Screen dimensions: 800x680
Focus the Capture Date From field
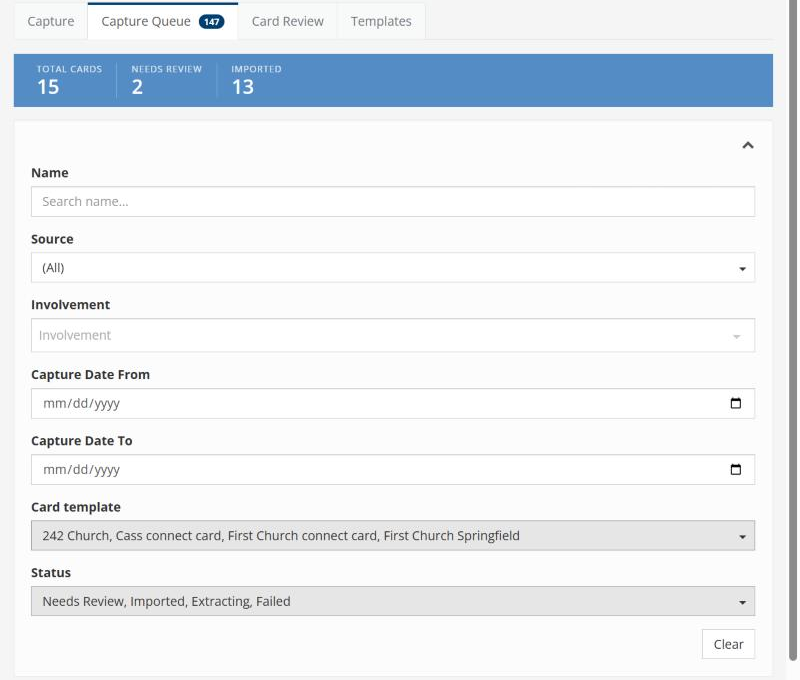pos(393,404)
